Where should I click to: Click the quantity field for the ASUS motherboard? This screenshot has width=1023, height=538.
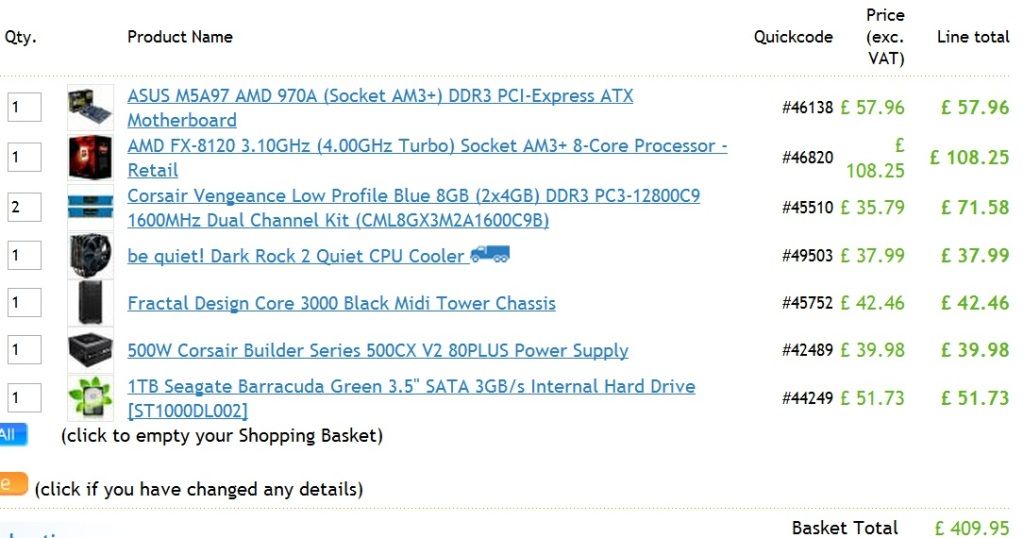(24, 107)
